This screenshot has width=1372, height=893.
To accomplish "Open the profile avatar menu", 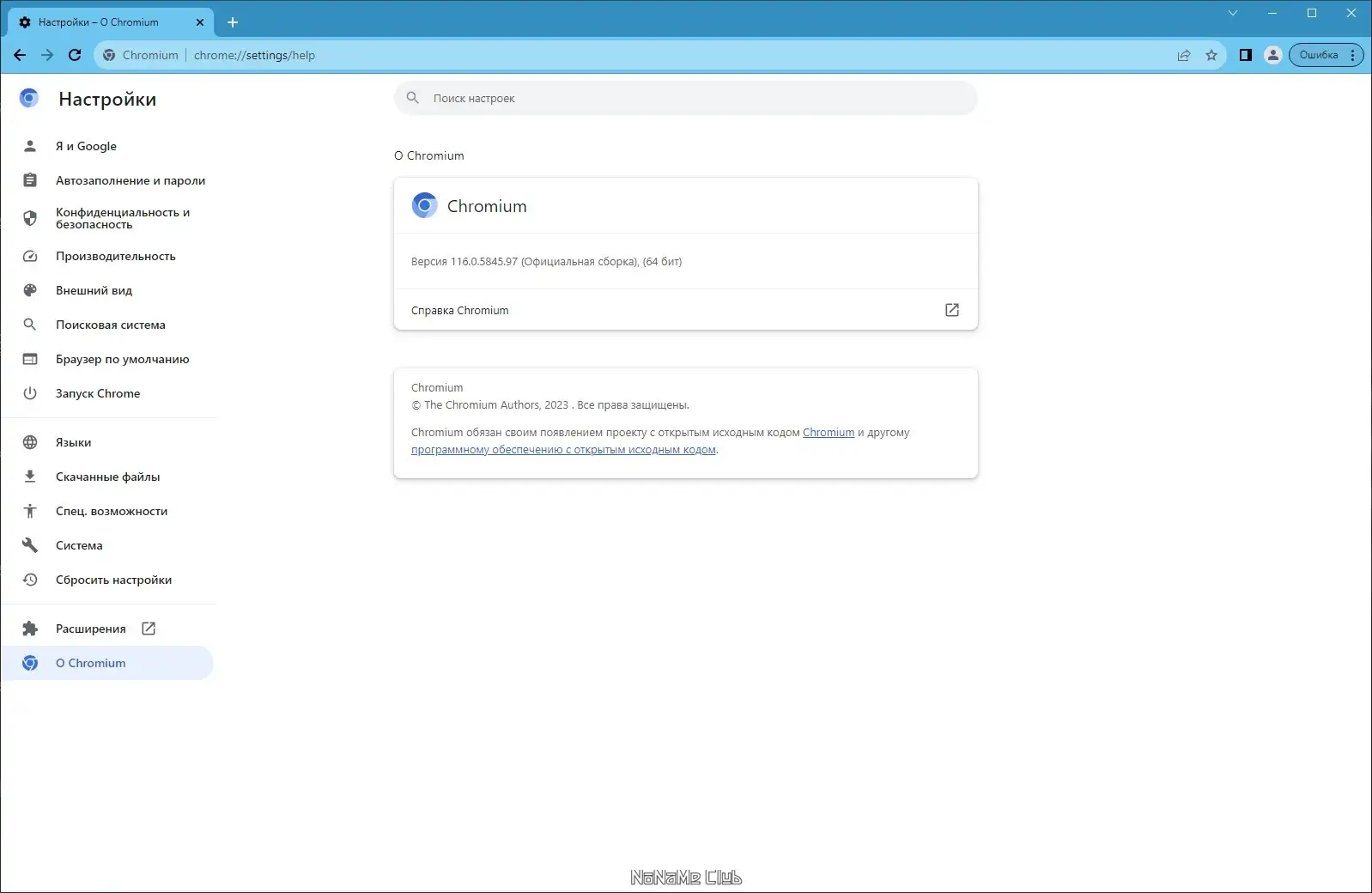I will (1273, 55).
